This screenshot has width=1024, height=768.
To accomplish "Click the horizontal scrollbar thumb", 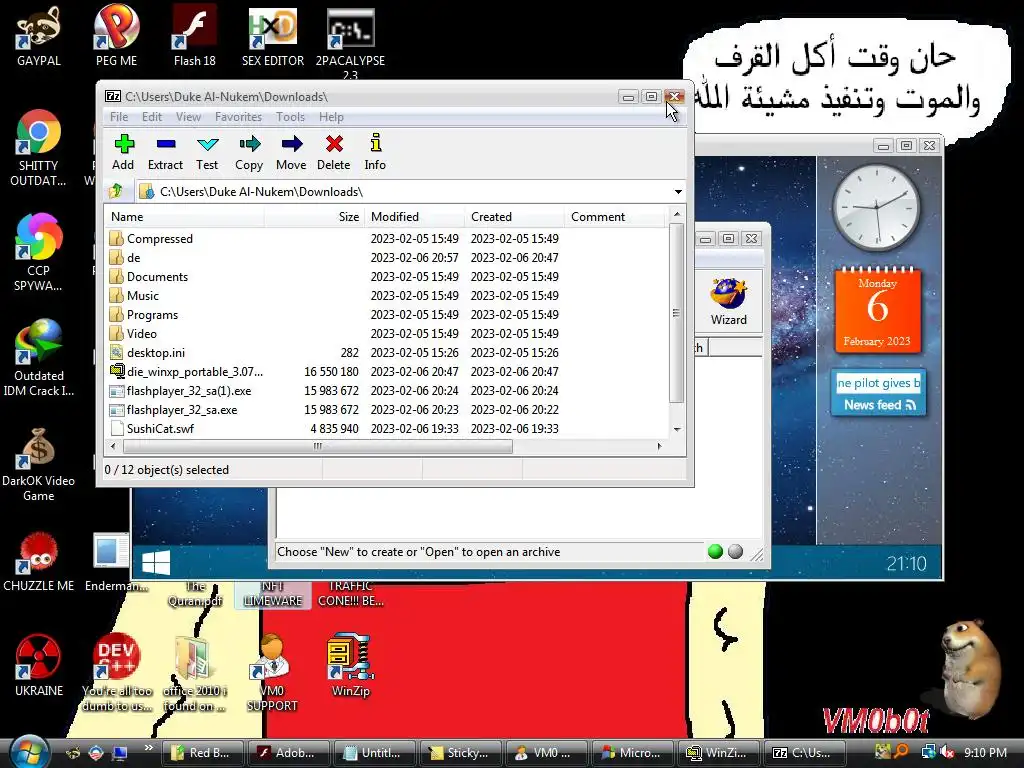I will [x=317, y=447].
